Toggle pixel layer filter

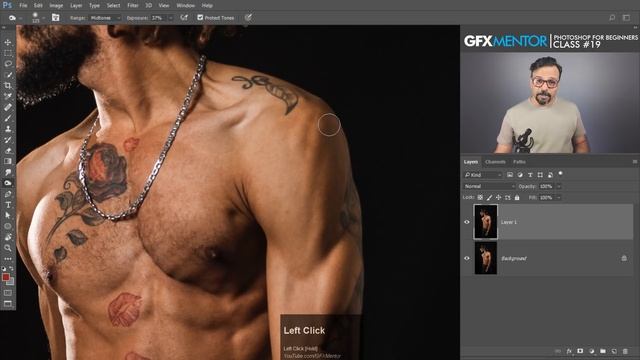pyautogui.click(x=510, y=175)
